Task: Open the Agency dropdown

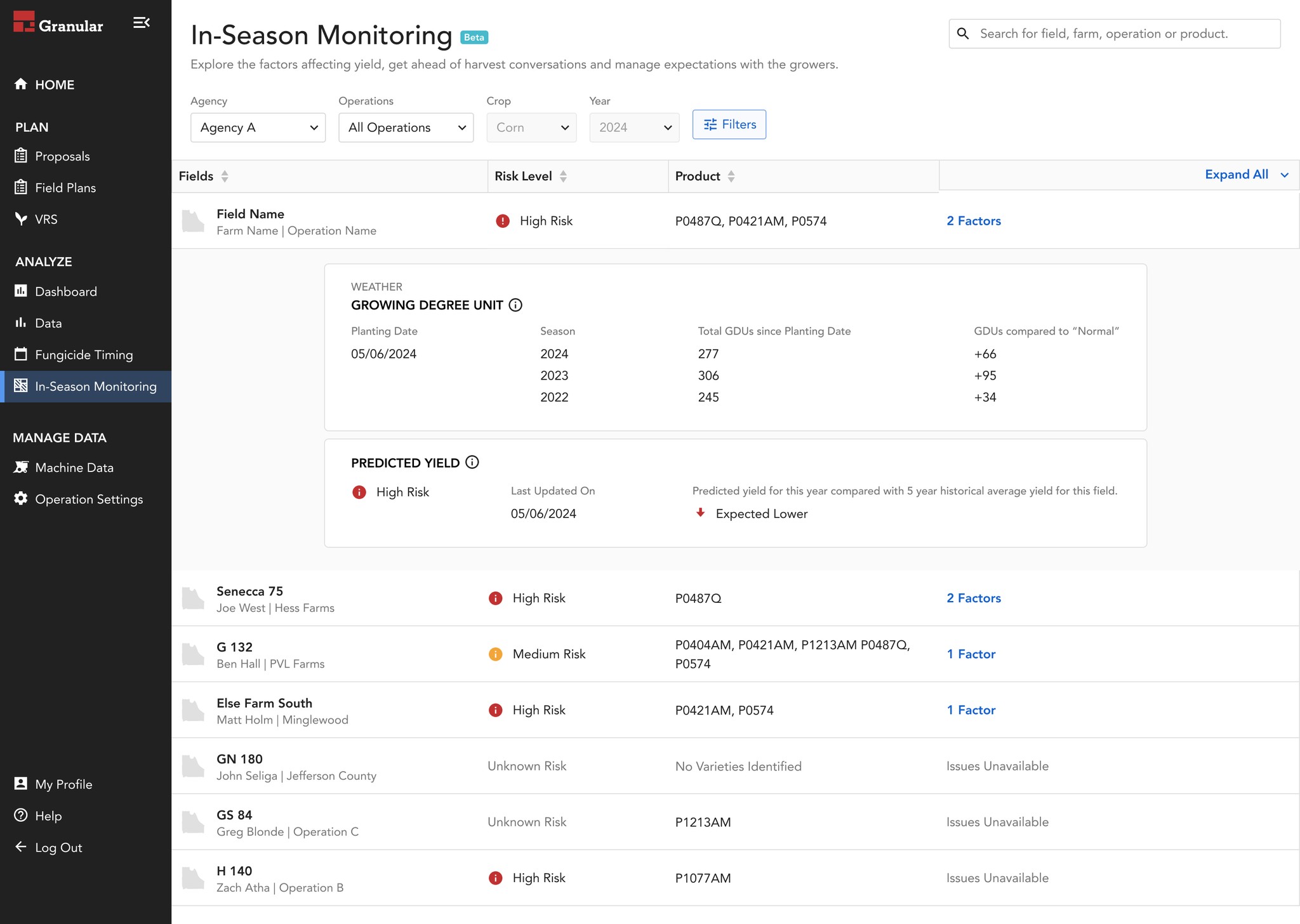Action: [x=258, y=128]
